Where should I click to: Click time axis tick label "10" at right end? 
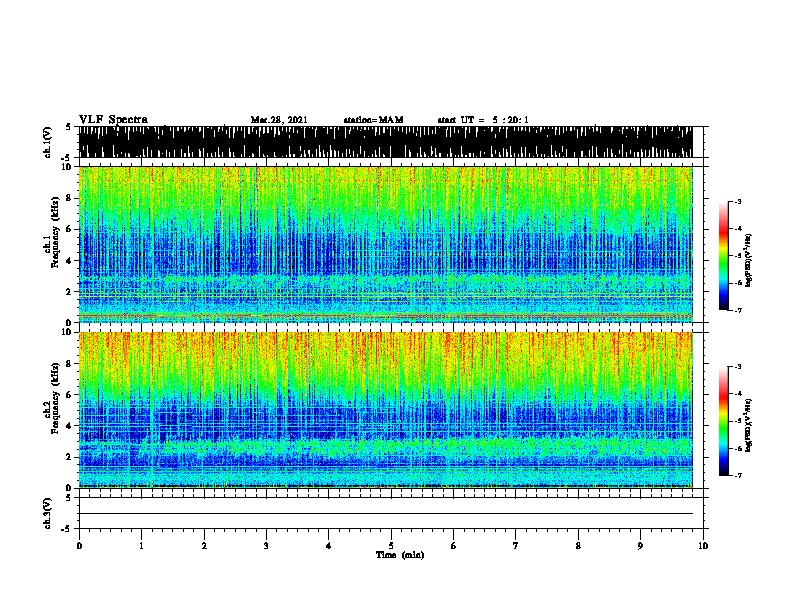coord(703,546)
